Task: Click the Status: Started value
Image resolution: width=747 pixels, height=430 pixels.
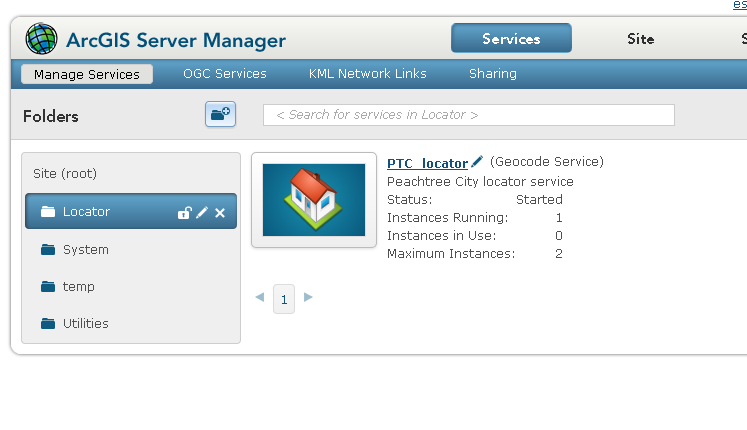Action: 539,200
